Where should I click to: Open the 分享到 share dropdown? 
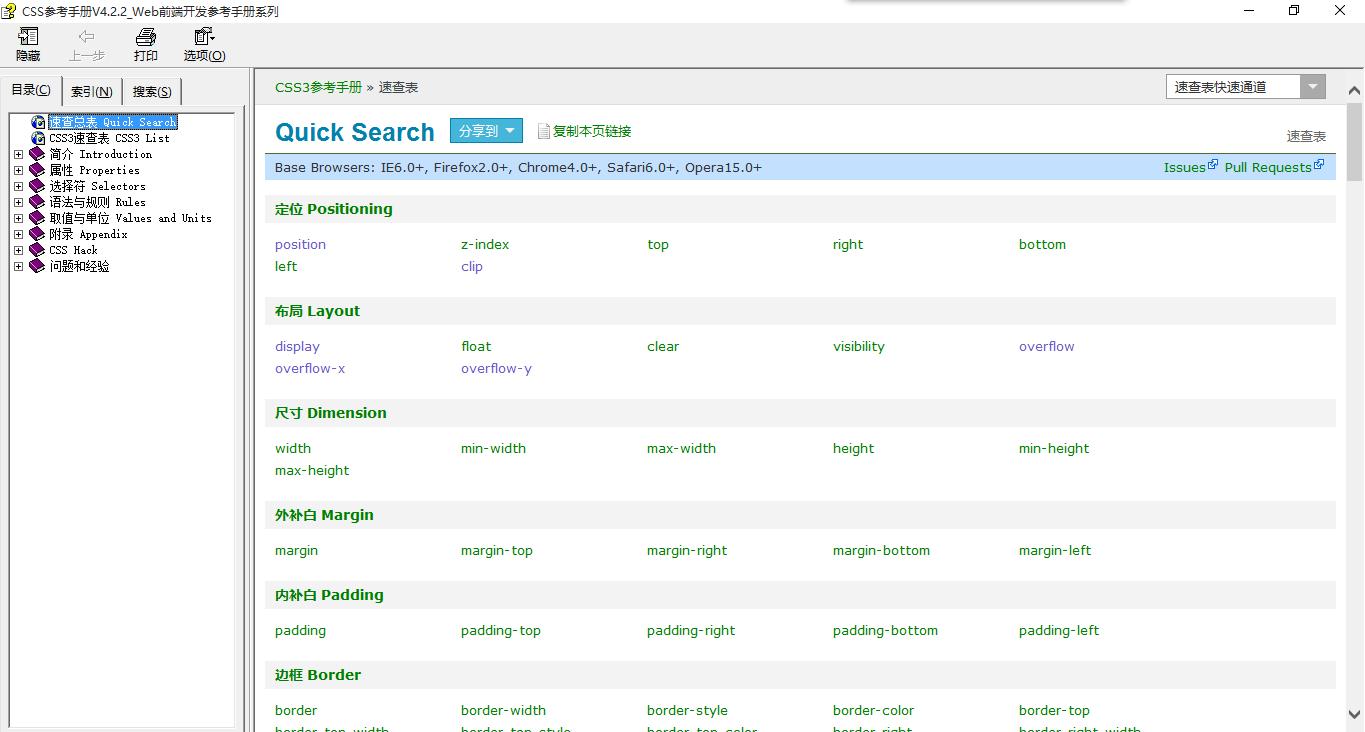coord(486,131)
